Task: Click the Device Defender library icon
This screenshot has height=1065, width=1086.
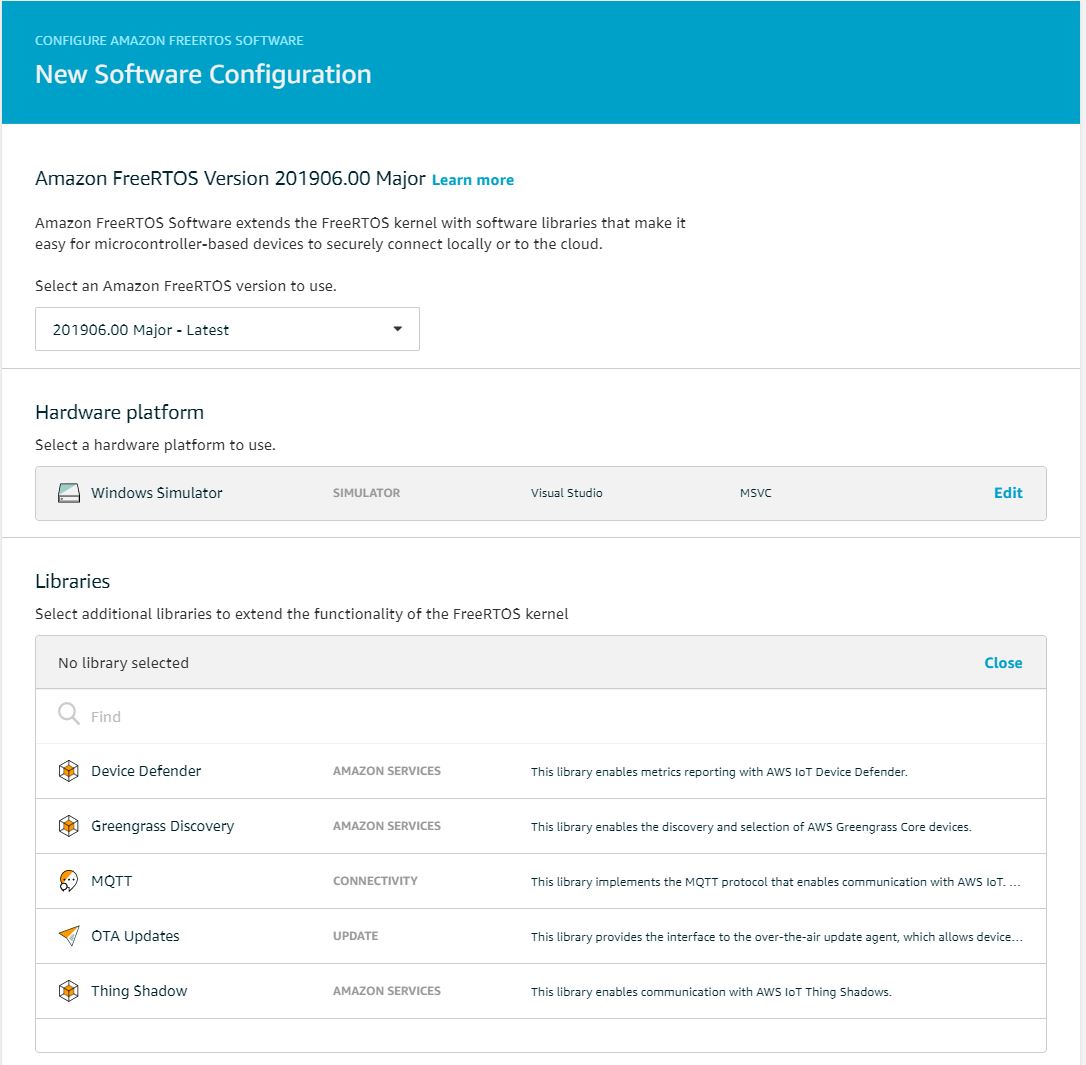Action: (x=68, y=771)
